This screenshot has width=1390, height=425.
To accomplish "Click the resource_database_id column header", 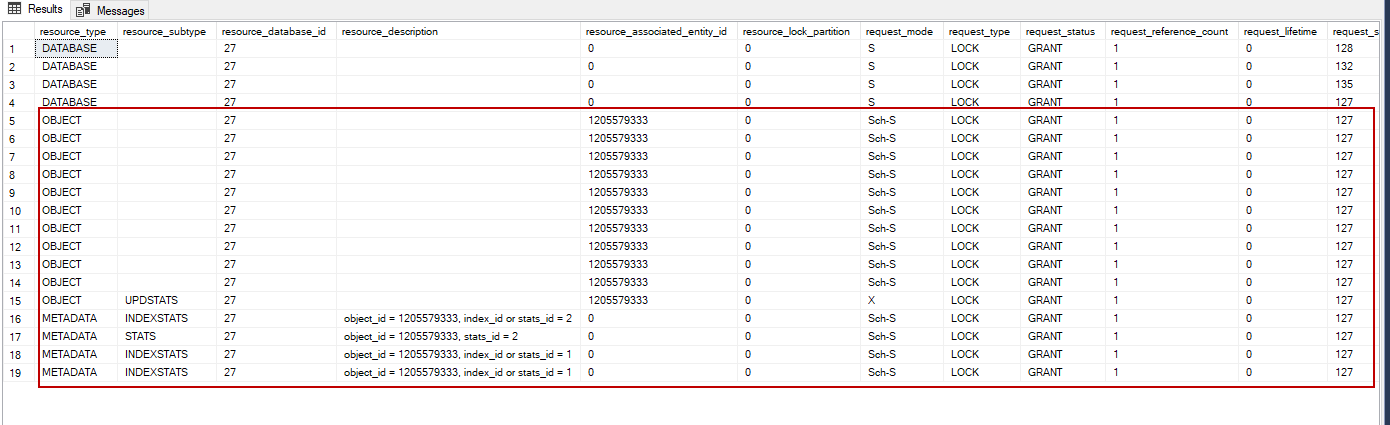I will point(273,32).
